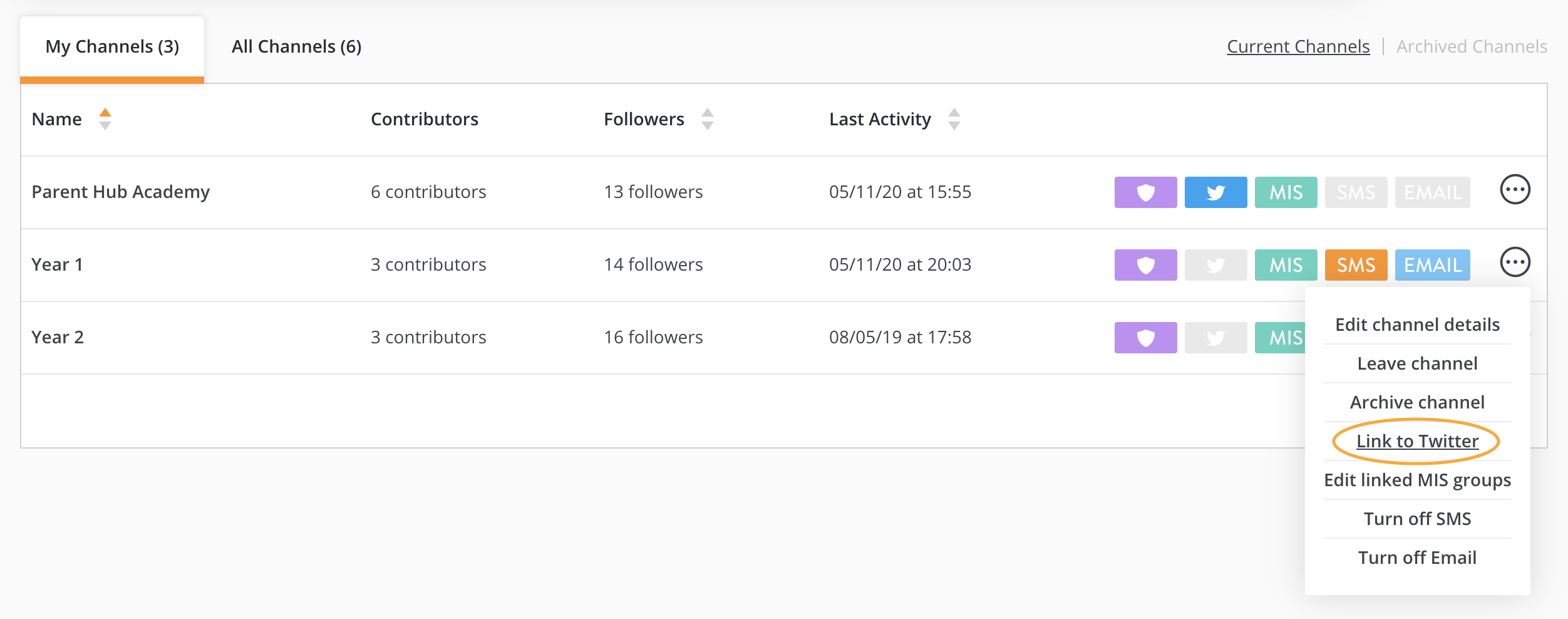Click the purple shield badge for Parent Hub Academy

pos(1145,192)
